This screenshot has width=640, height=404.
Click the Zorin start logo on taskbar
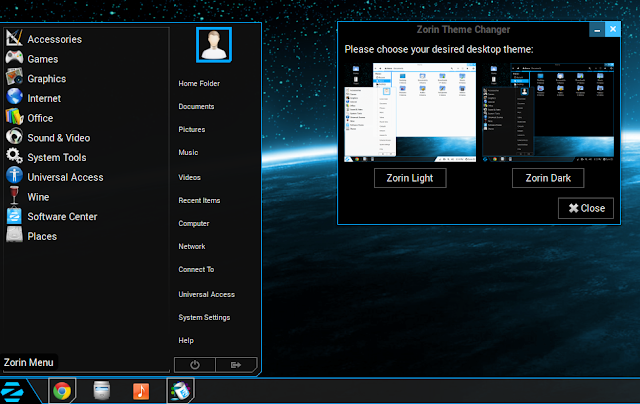click(x=12, y=391)
